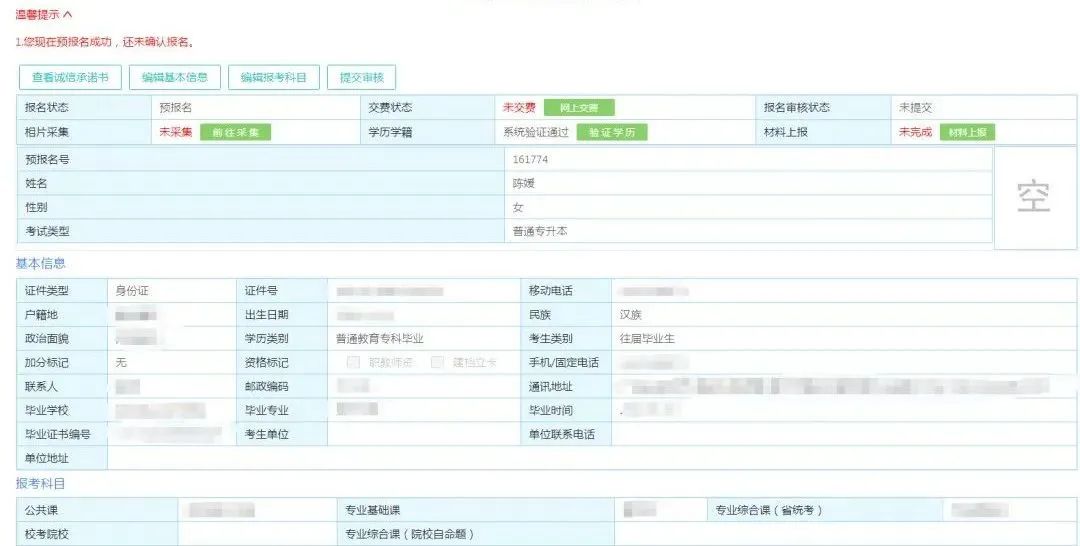Viewport: 1080px width, 546px height.
Task: Click the gender value 女
Action: [x=518, y=207]
